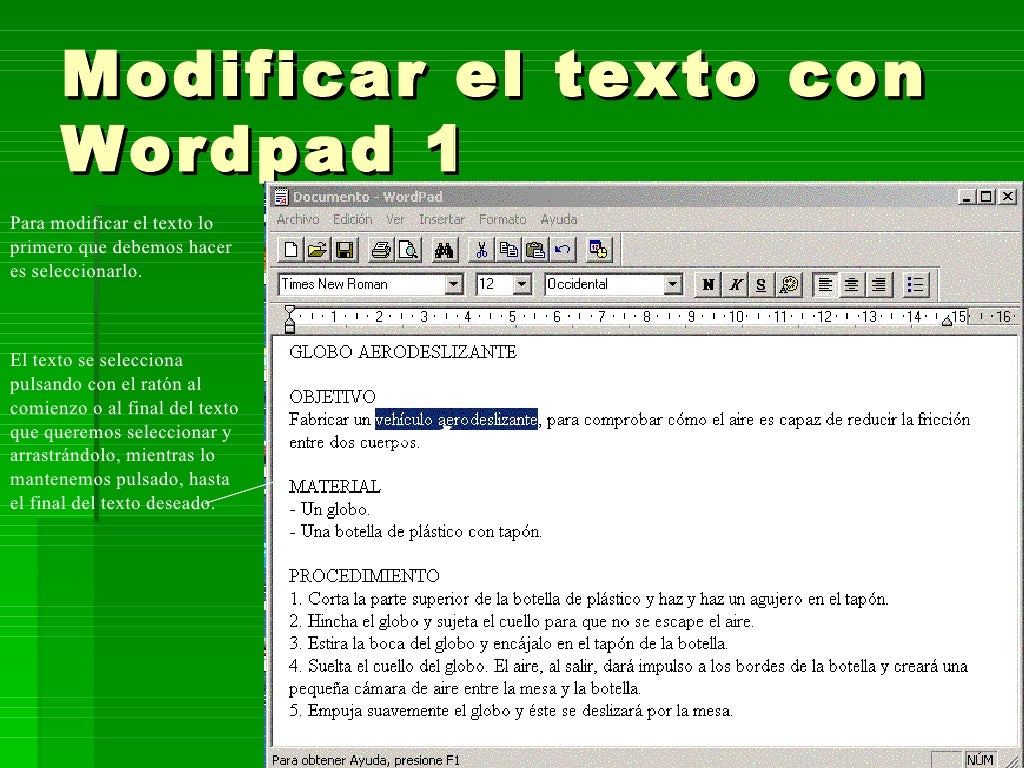
Task: Paste with the clipboard icon
Action: (536, 249)
